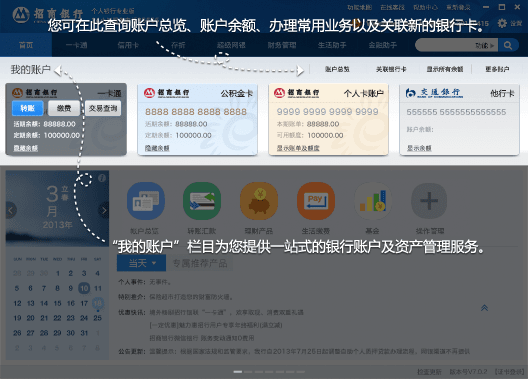This screenshot has width=528, height=379.
Task: Open the bar chart 基金 fund icon
Action: click(372, 201)
